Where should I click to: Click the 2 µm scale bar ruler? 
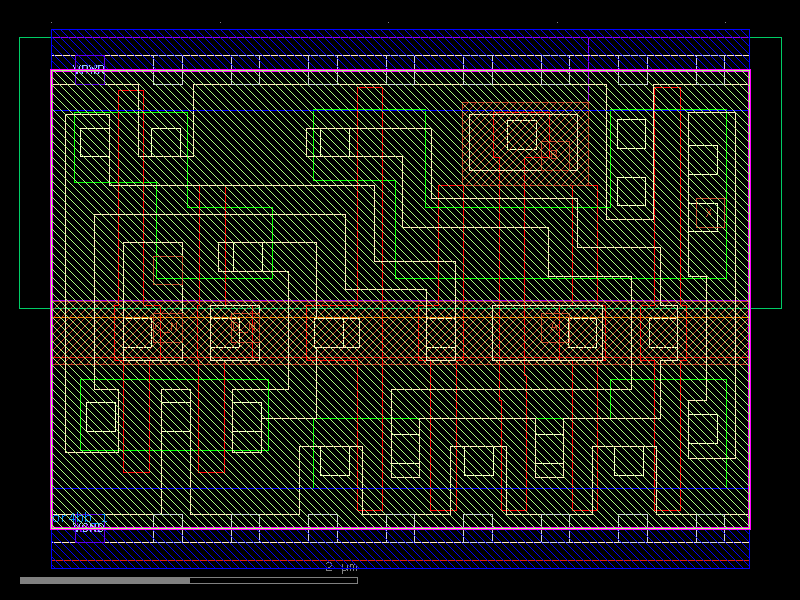[340, 568]
